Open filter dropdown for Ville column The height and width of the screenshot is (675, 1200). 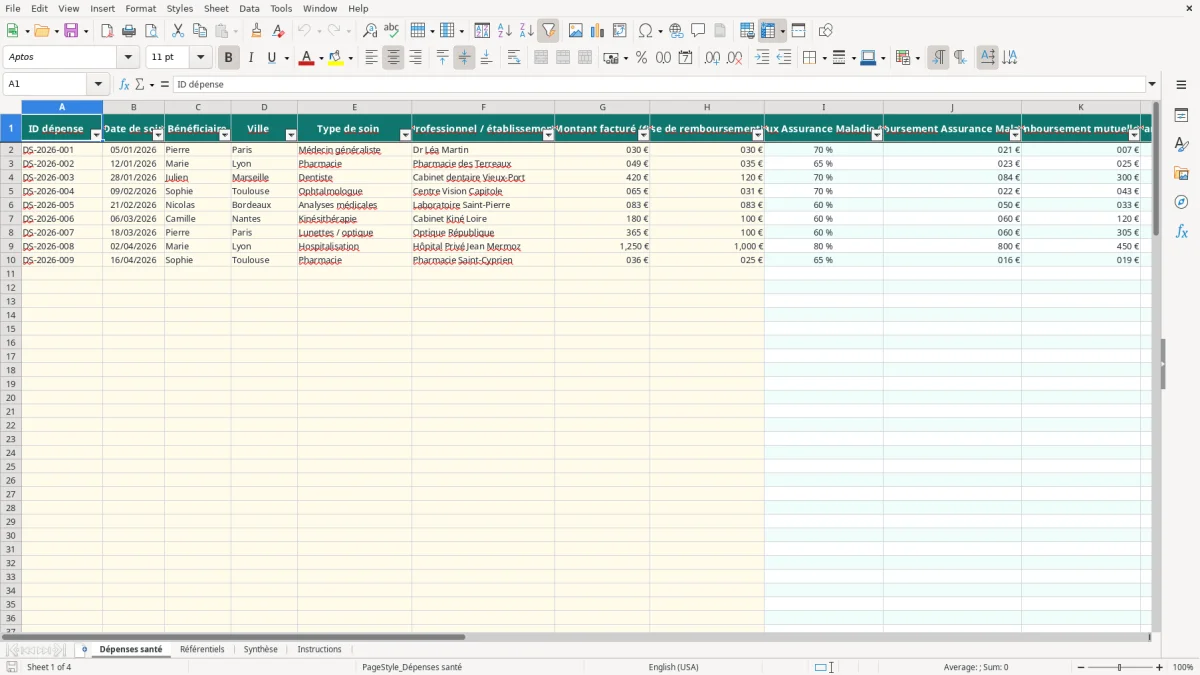[x=291, y=135]
